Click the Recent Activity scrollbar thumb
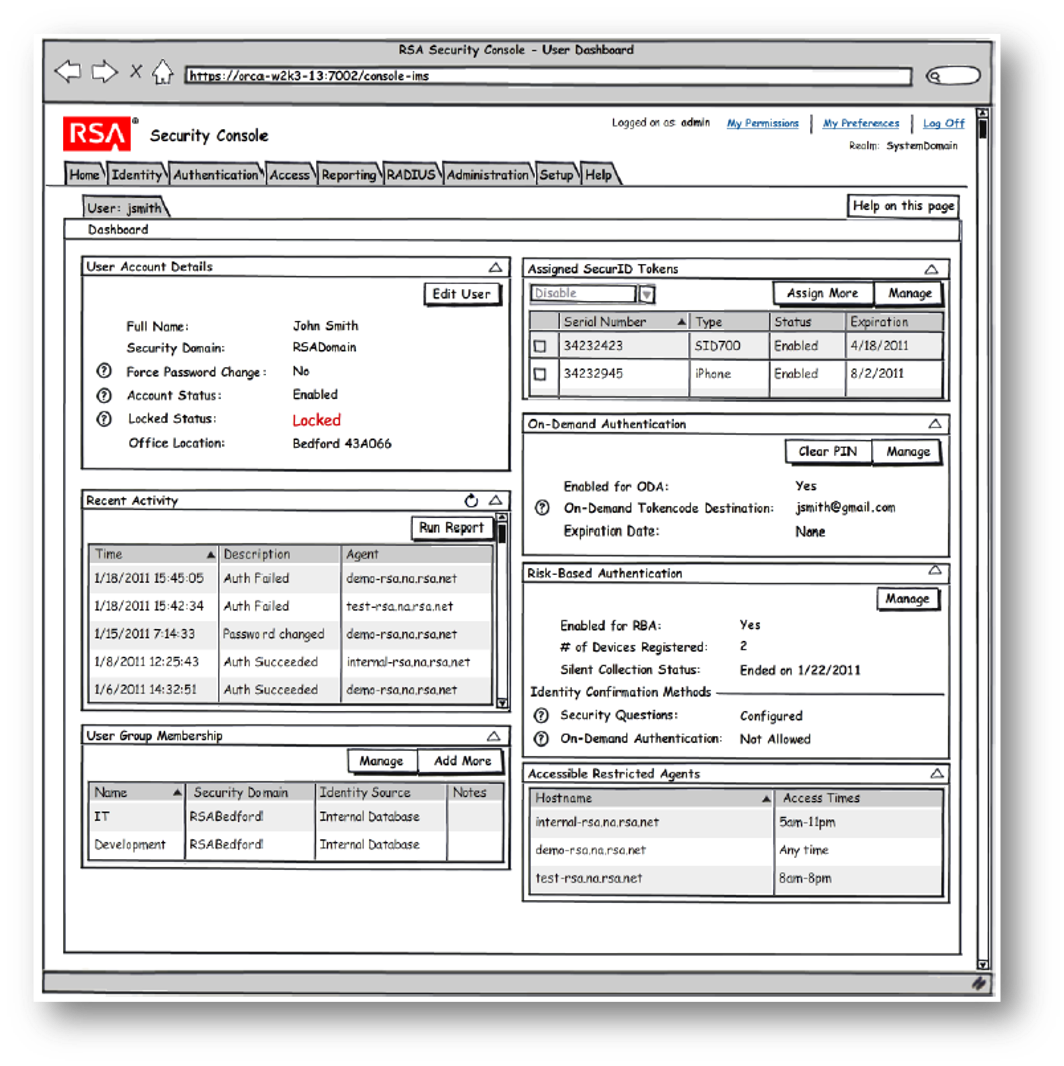The width and height of the screenshot is (1064, 1066). (502, 533)
